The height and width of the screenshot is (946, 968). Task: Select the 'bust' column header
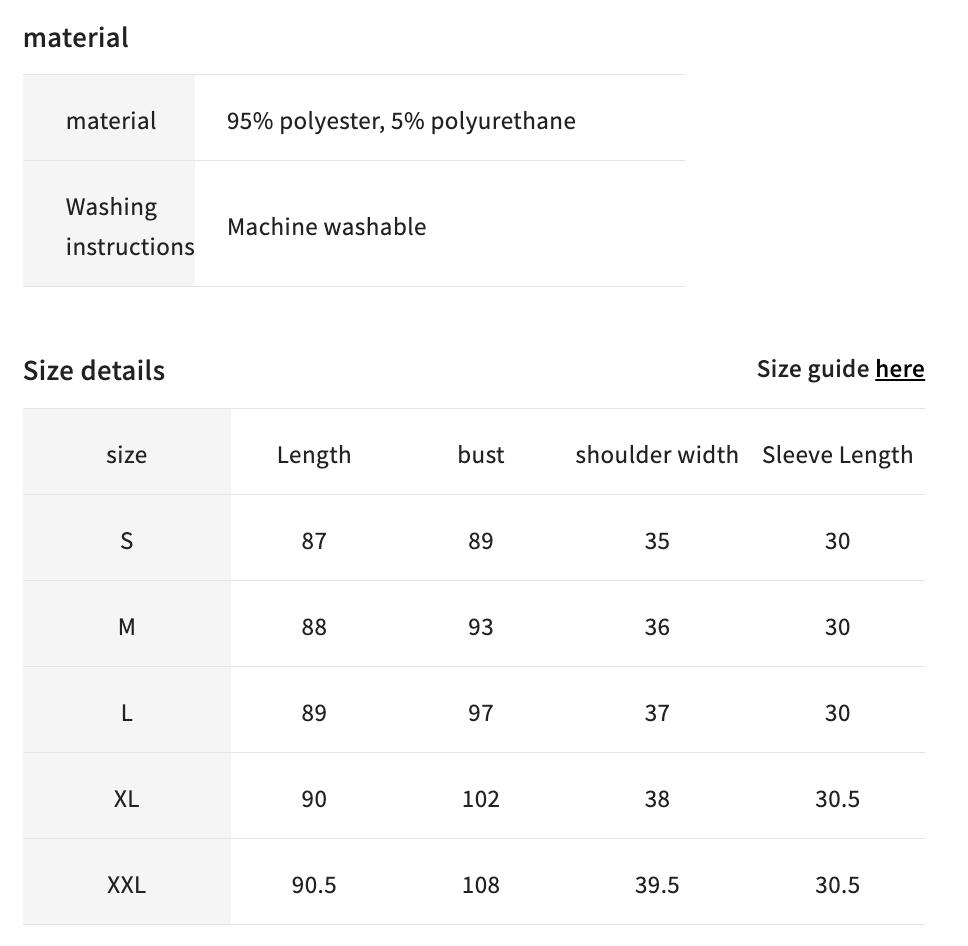(x=480, y=455)
